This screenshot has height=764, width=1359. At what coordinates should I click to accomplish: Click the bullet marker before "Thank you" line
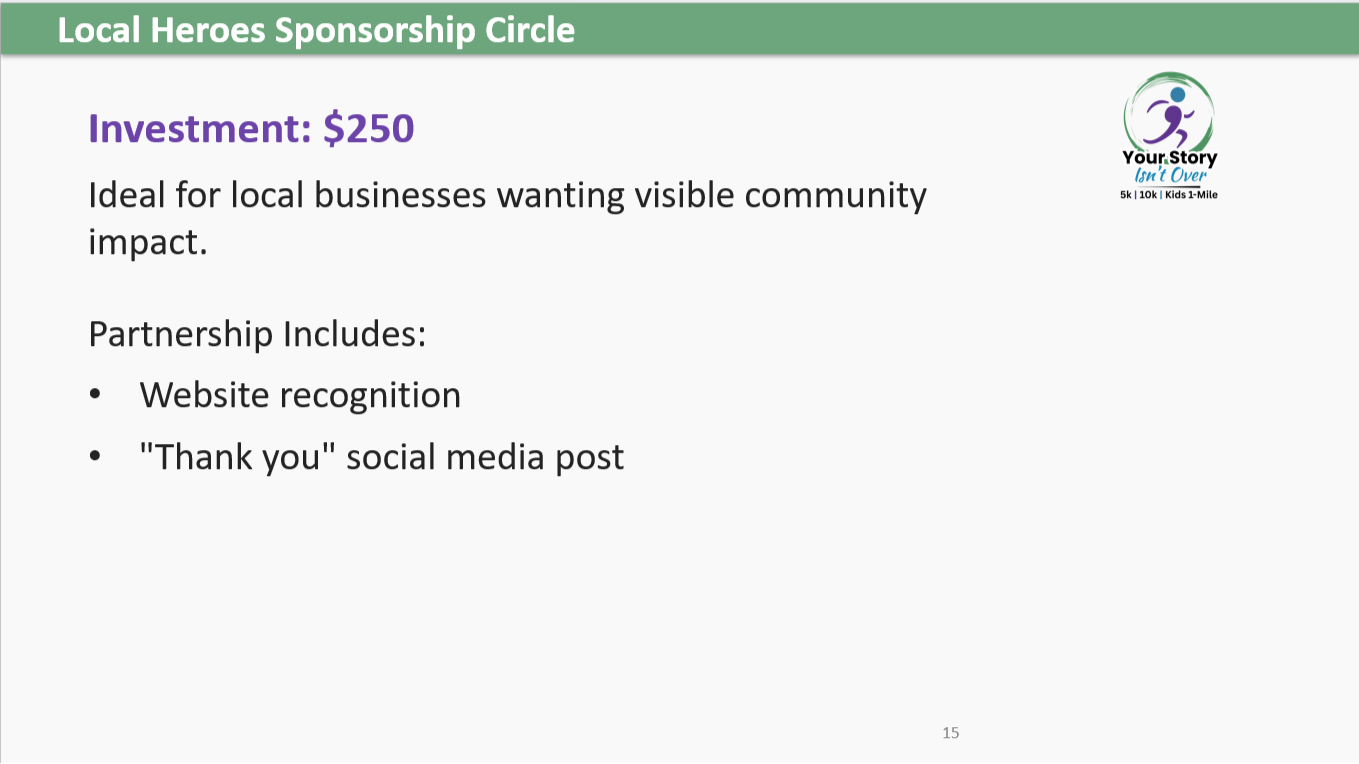click(x=95, y=457)
